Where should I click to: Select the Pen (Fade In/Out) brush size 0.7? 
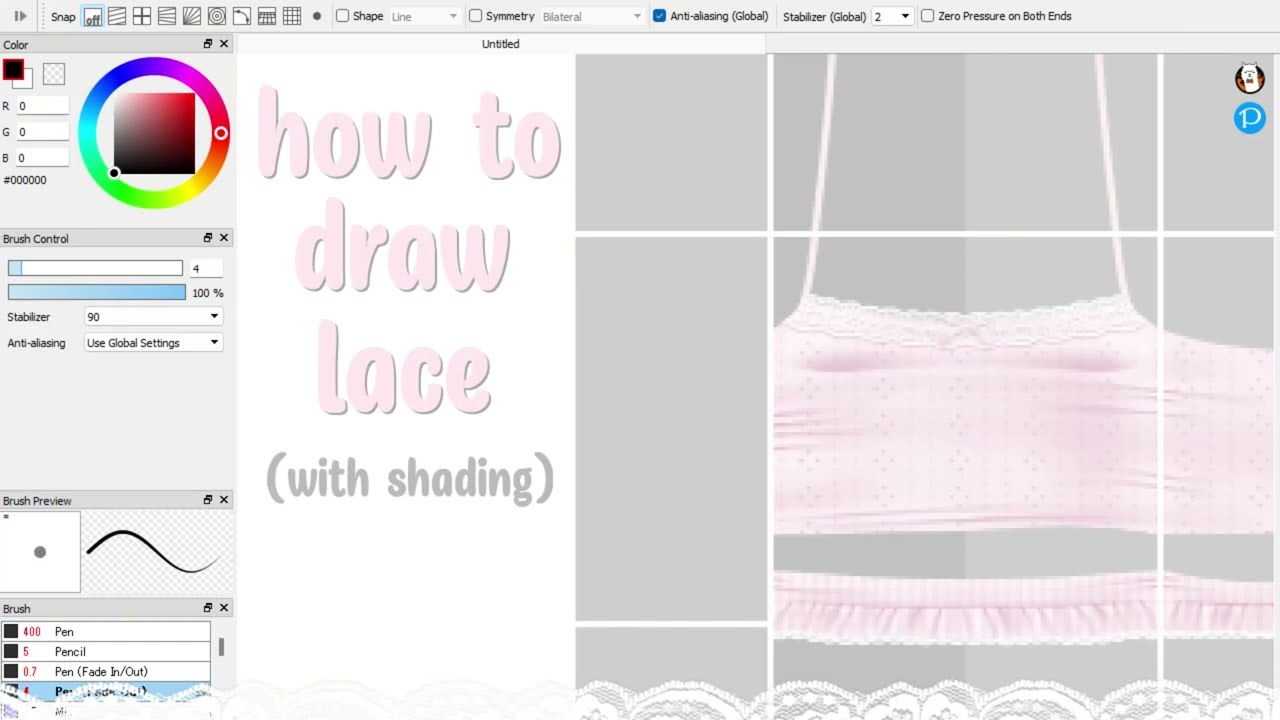tap(106, 672)
